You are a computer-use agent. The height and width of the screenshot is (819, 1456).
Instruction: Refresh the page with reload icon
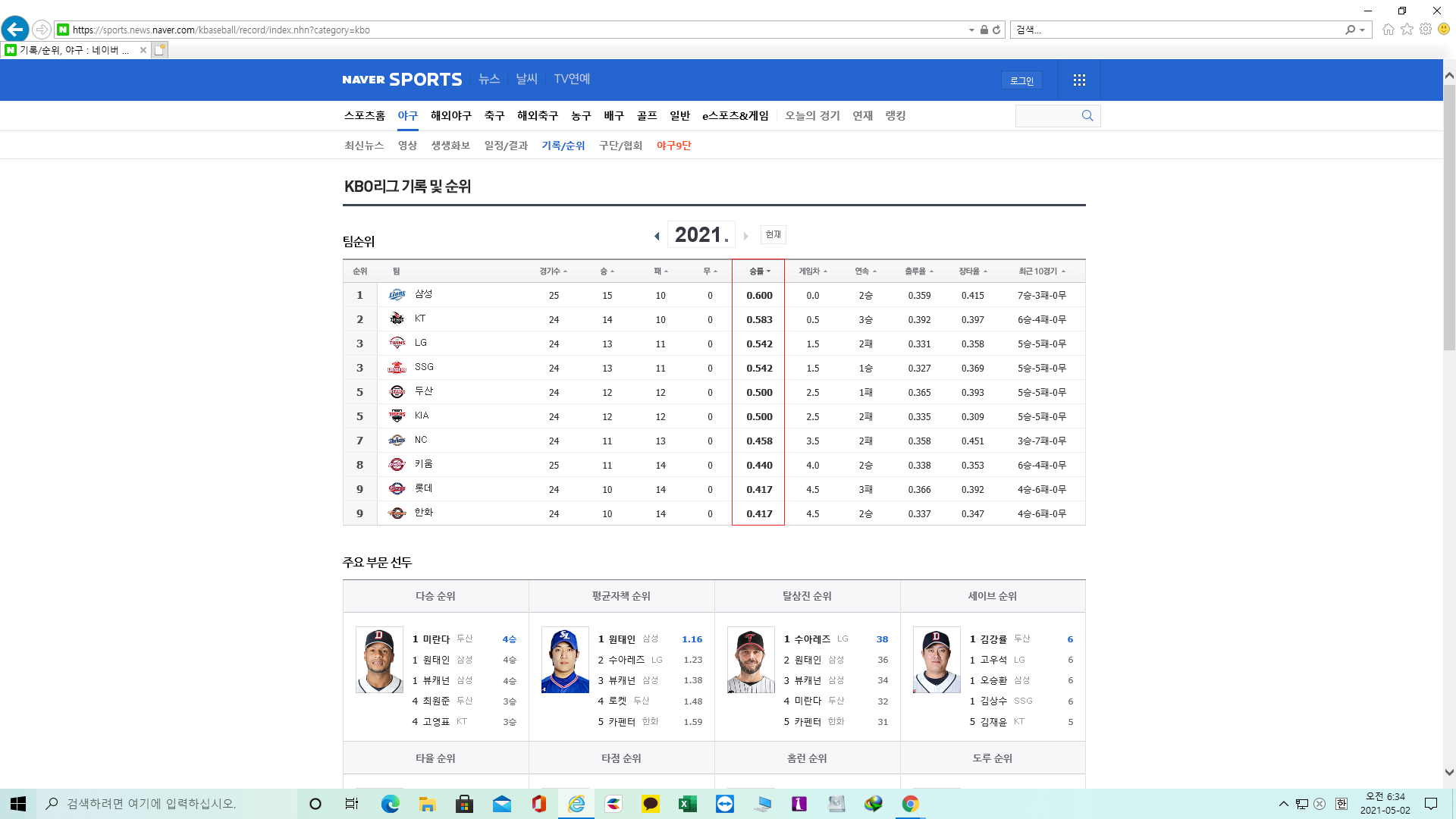point(996,30)
